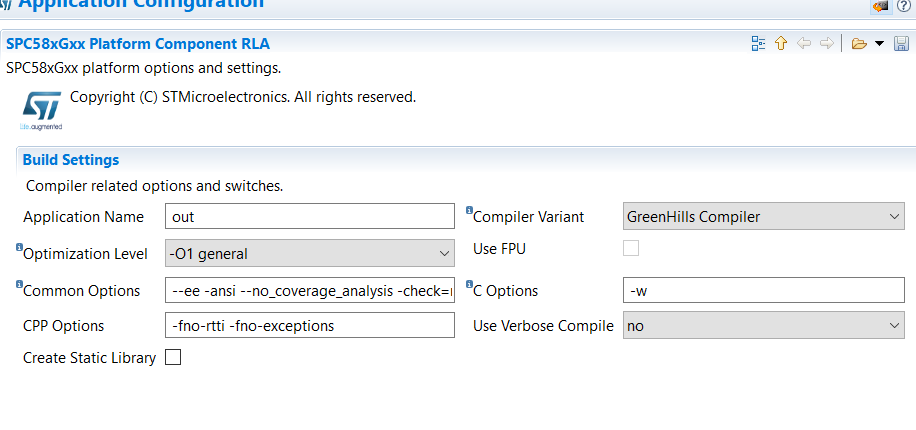Click the Create Static Library label
This screenshot has width=916, height=430.
coord(89,358)
